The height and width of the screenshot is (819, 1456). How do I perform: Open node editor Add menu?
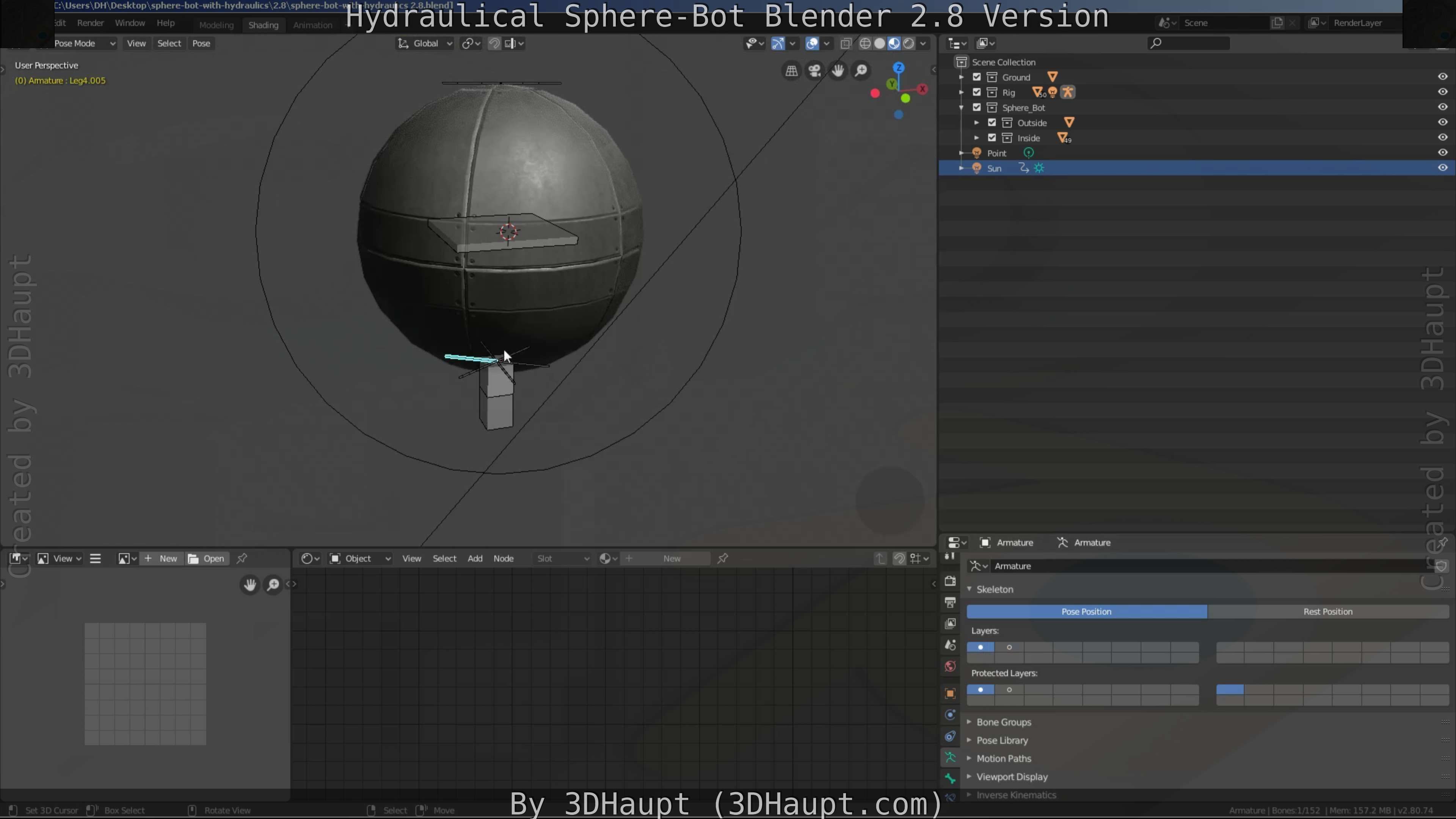click(x=475, y=559)
